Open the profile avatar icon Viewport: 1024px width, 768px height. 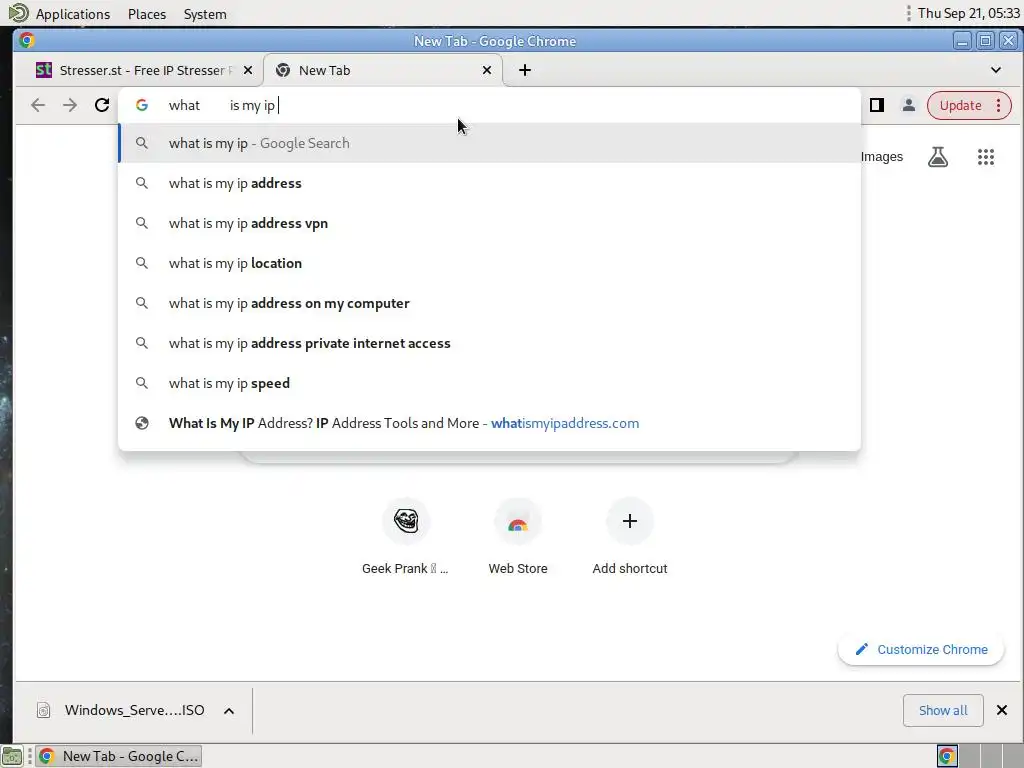pyautogui.click(x=908, y=105)
